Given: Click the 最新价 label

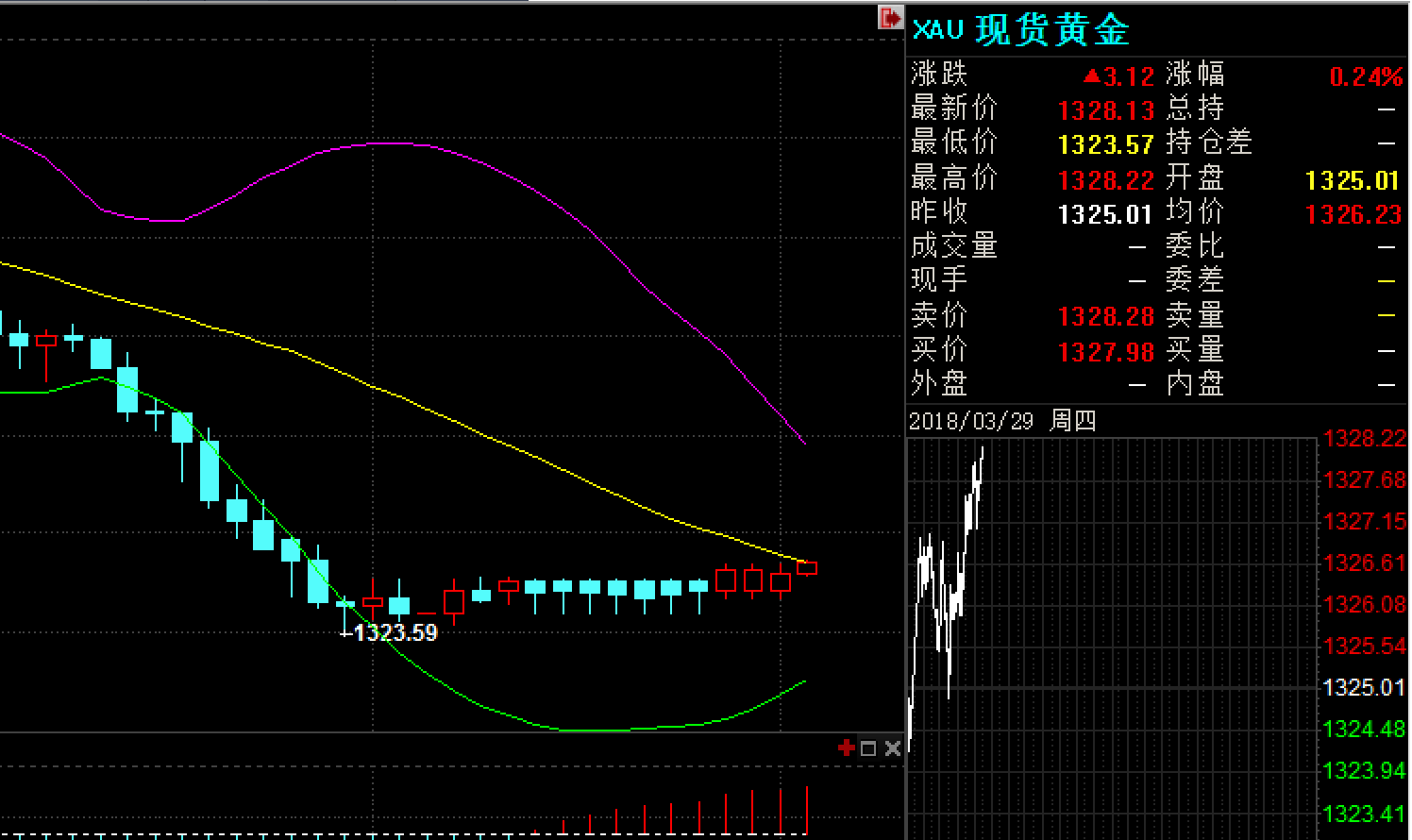Looking at the screenshot, I should pyautogui.click(x=954, y=109).
